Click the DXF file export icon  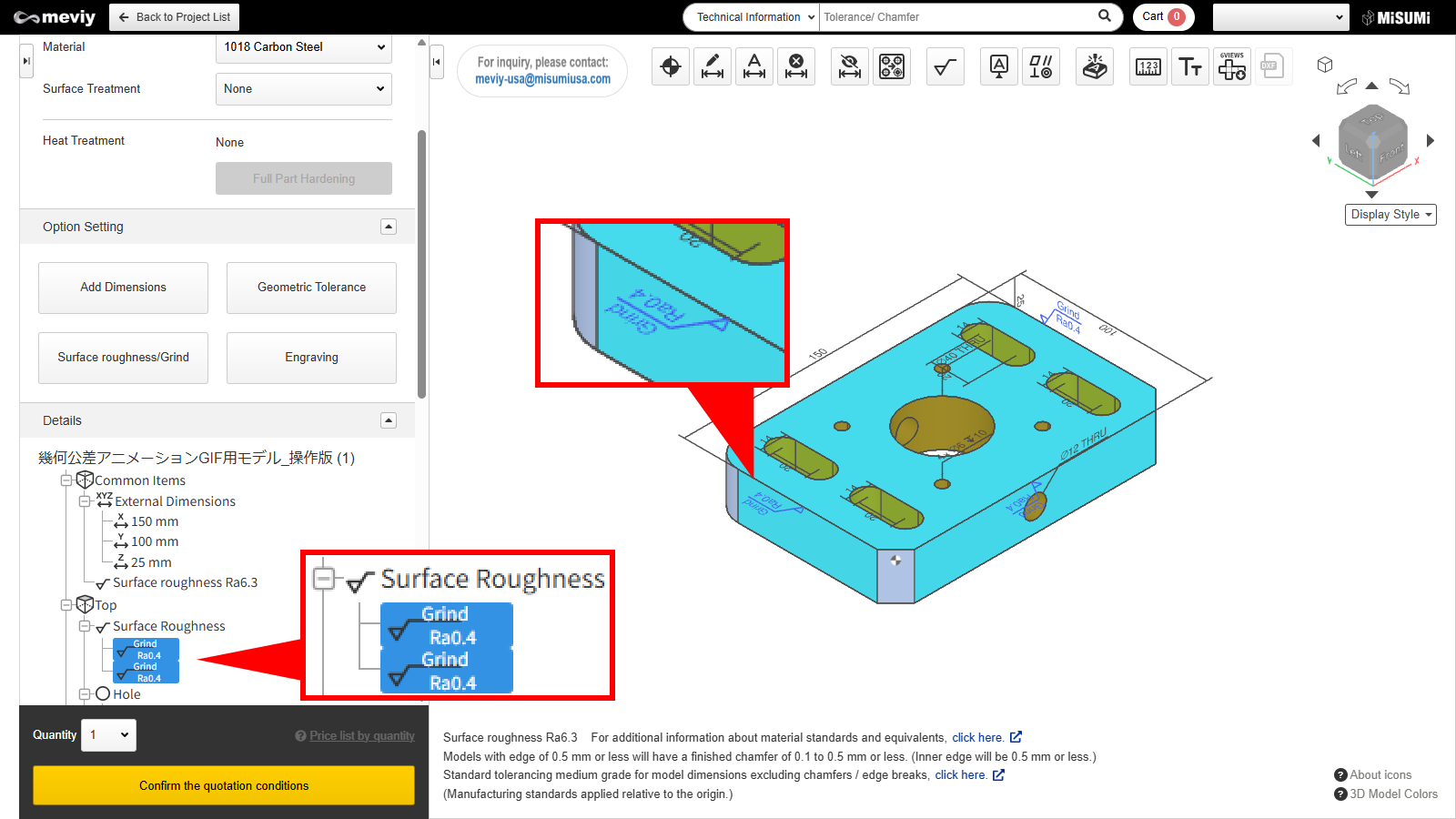1272,66
